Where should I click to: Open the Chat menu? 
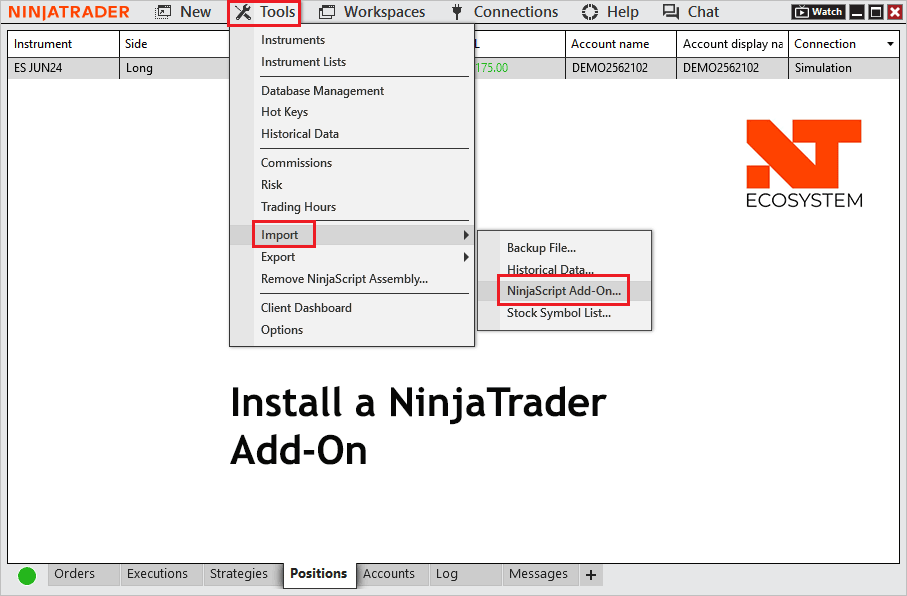tap(703, 12)
